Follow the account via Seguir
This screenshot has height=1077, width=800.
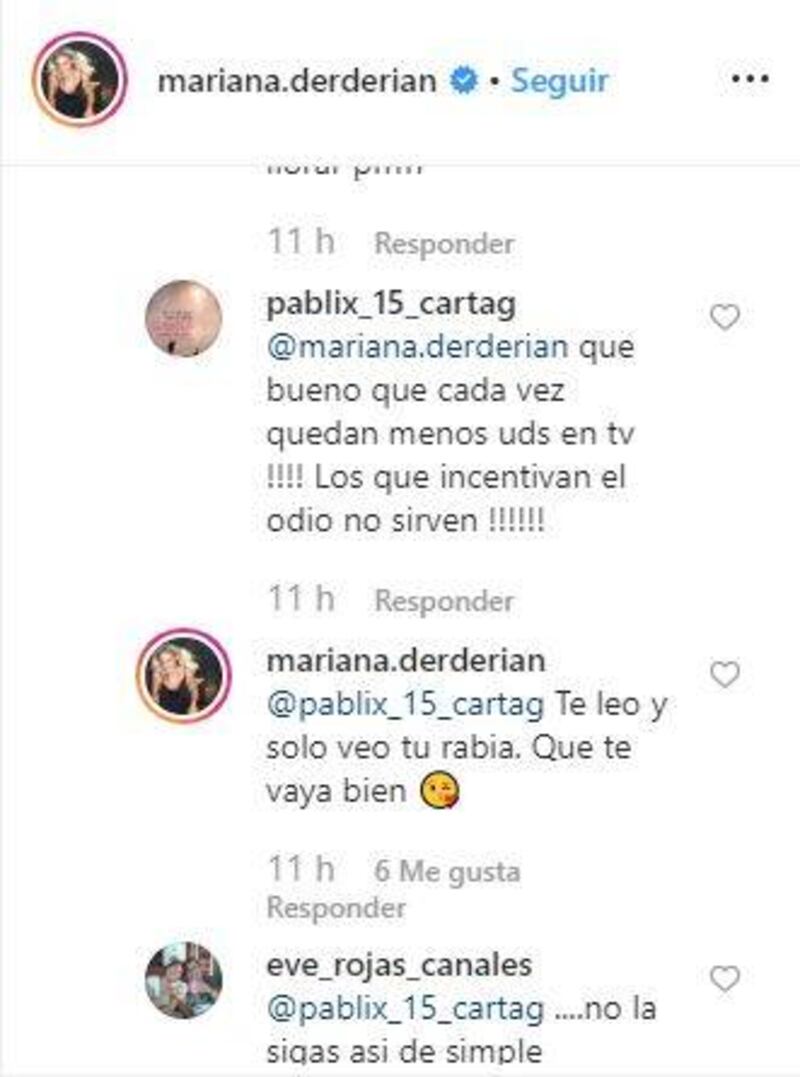tap(560, 80)
